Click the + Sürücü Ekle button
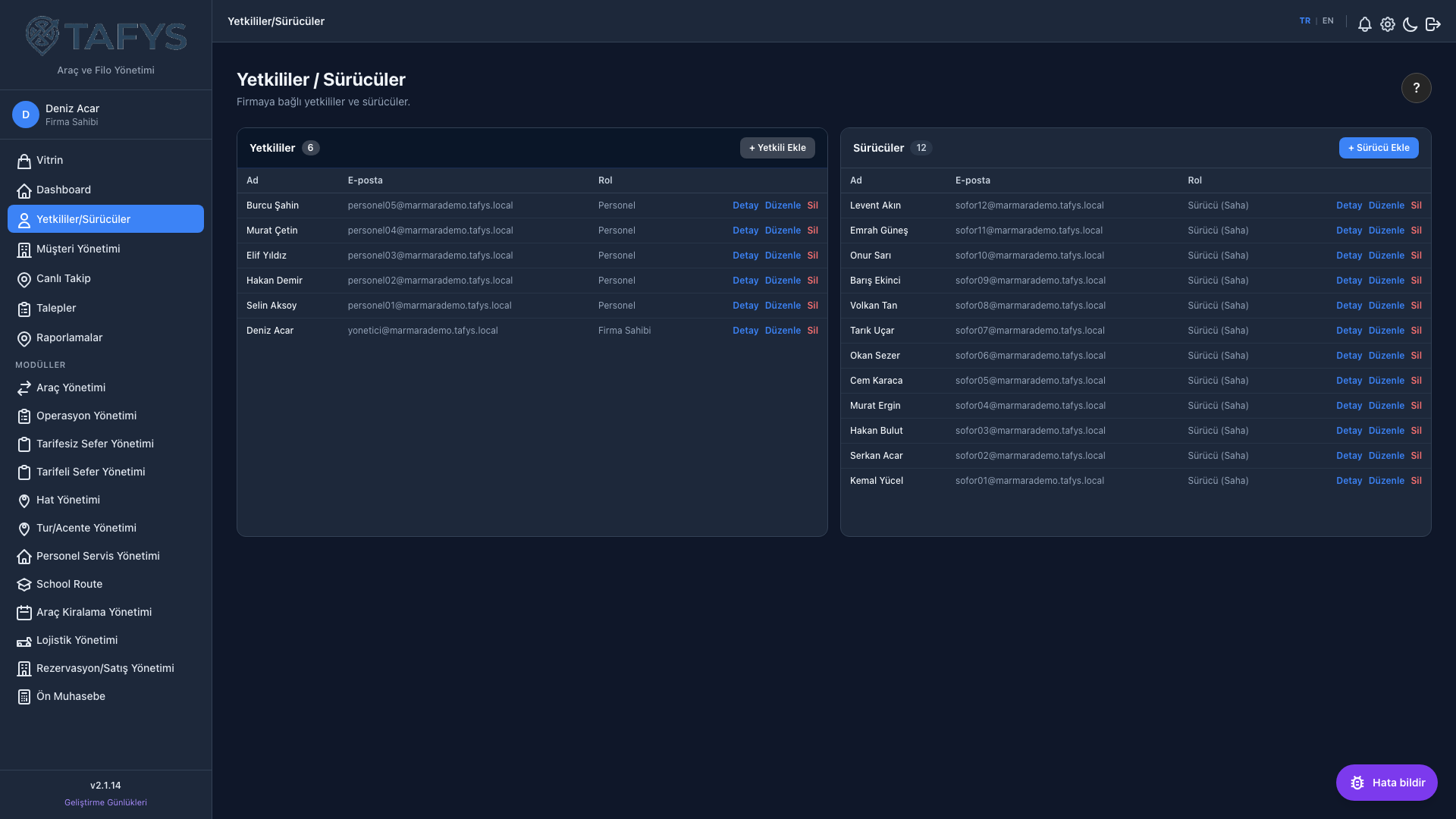The image size is (1456, 819). tap(1379, 148)
